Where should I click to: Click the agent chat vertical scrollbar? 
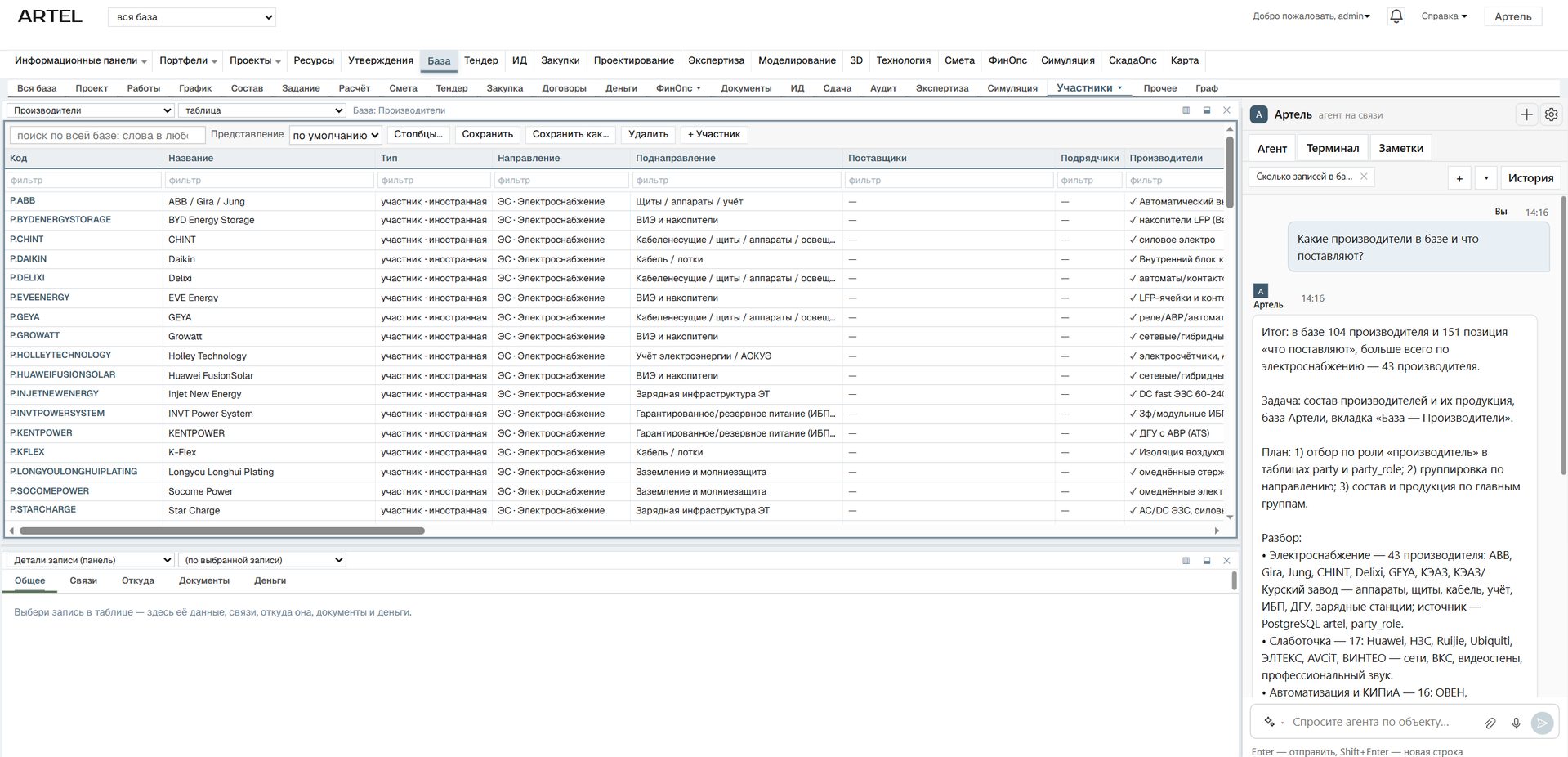pos(1563,335)
